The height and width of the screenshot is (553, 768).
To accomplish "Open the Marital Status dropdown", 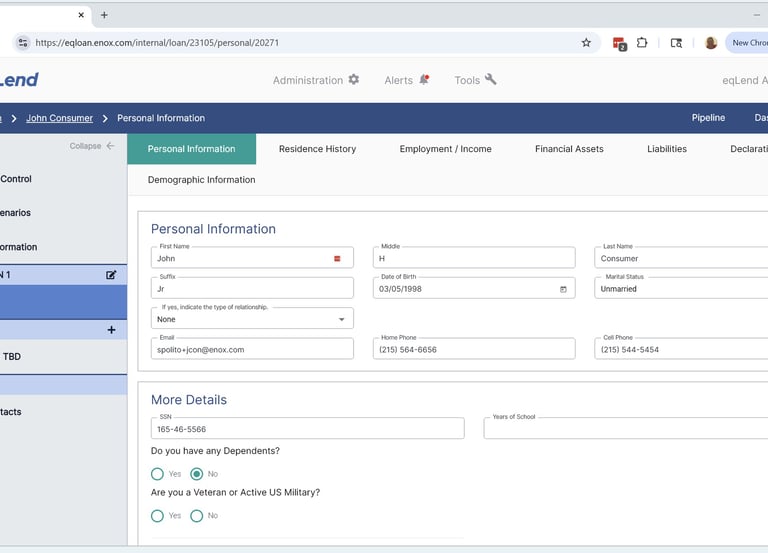I will [681, 289].
